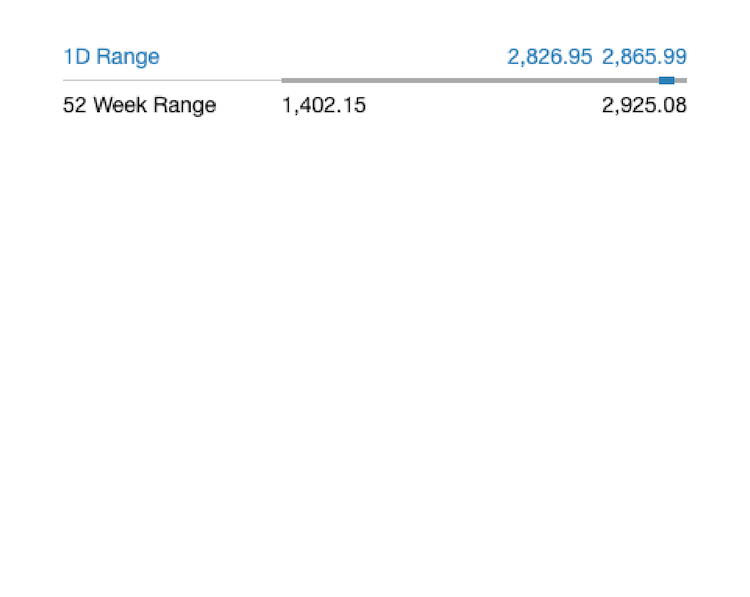Image resolution: width=750 pixels, height=597 pixels.
Task: Click gray range bar at one-quarter length
Action: click(383, 80)
